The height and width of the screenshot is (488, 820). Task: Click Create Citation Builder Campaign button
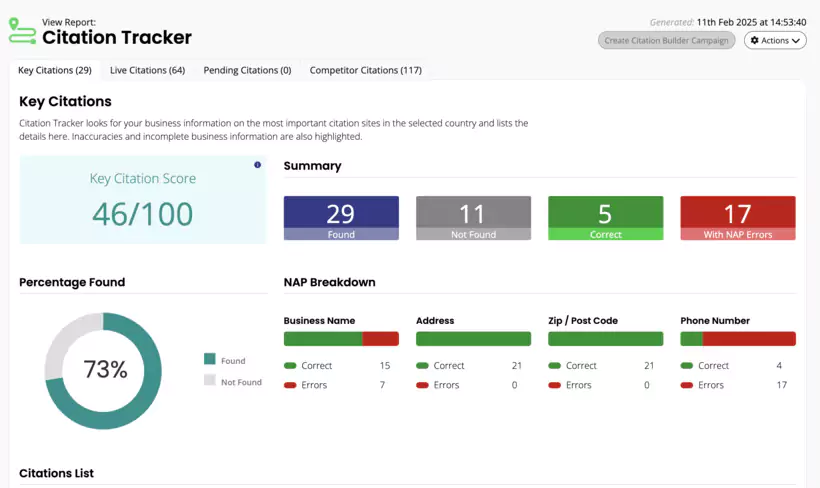(666, 40)
